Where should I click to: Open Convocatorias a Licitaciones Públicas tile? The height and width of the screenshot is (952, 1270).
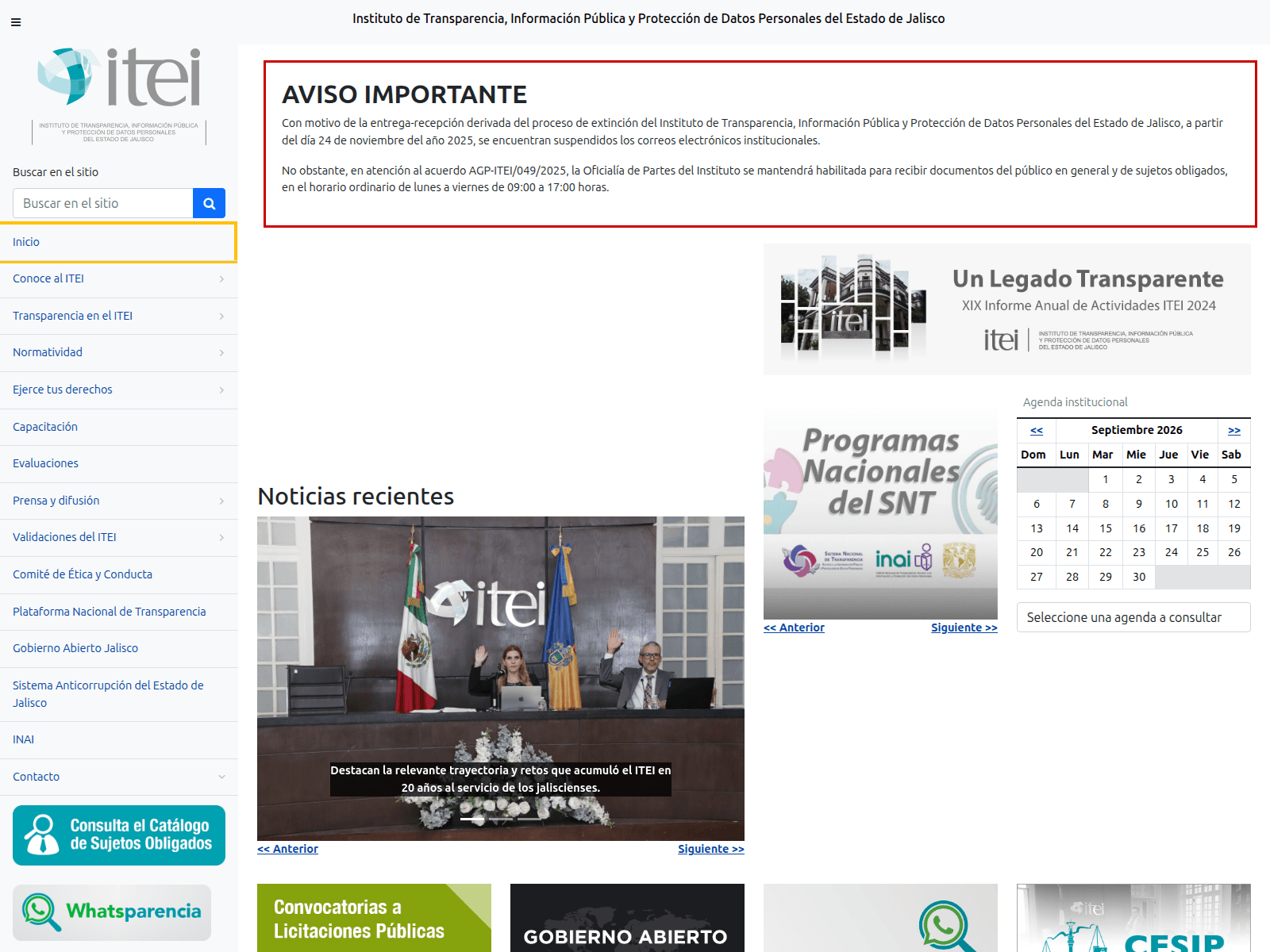(x=374, y=918)
